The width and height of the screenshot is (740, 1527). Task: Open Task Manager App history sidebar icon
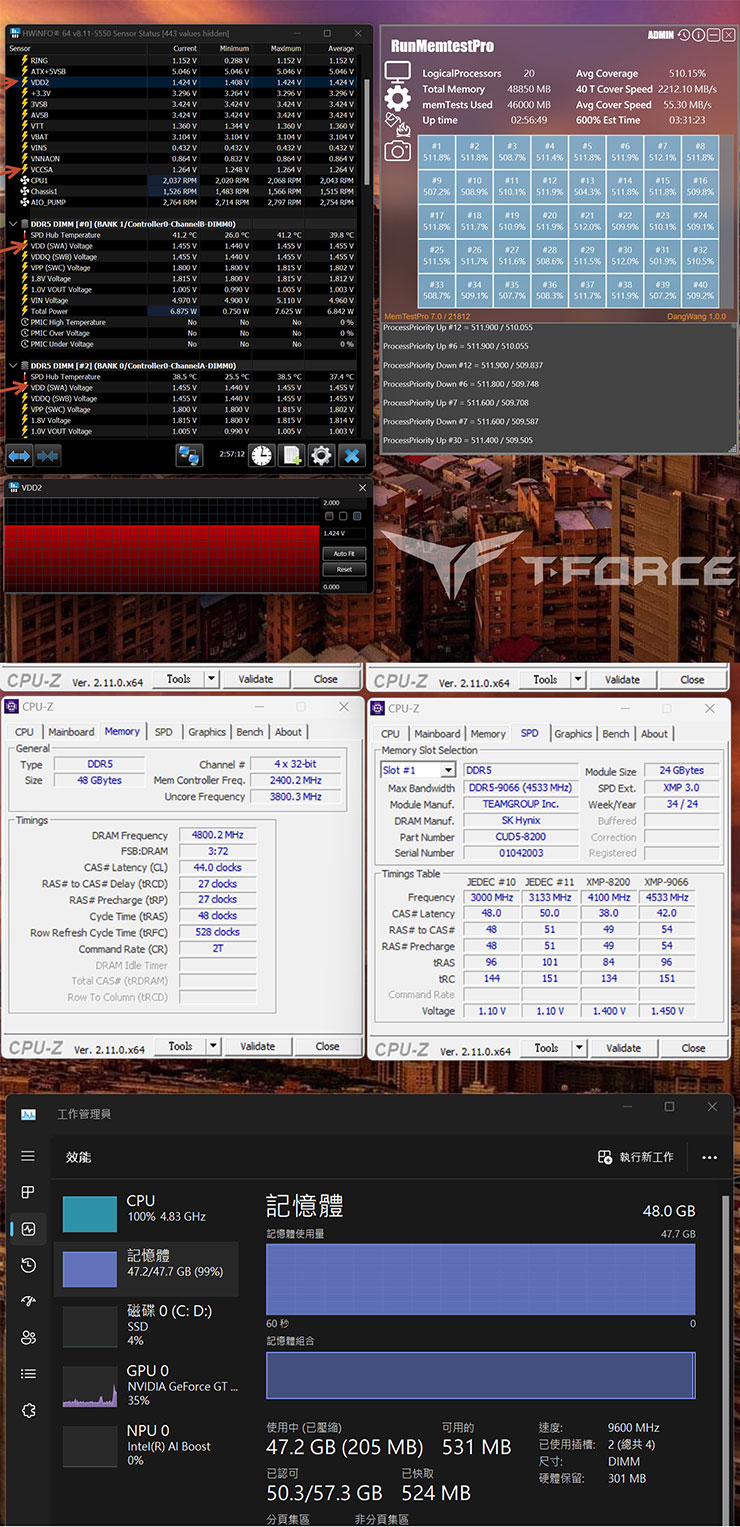(x=28, y=1265)
